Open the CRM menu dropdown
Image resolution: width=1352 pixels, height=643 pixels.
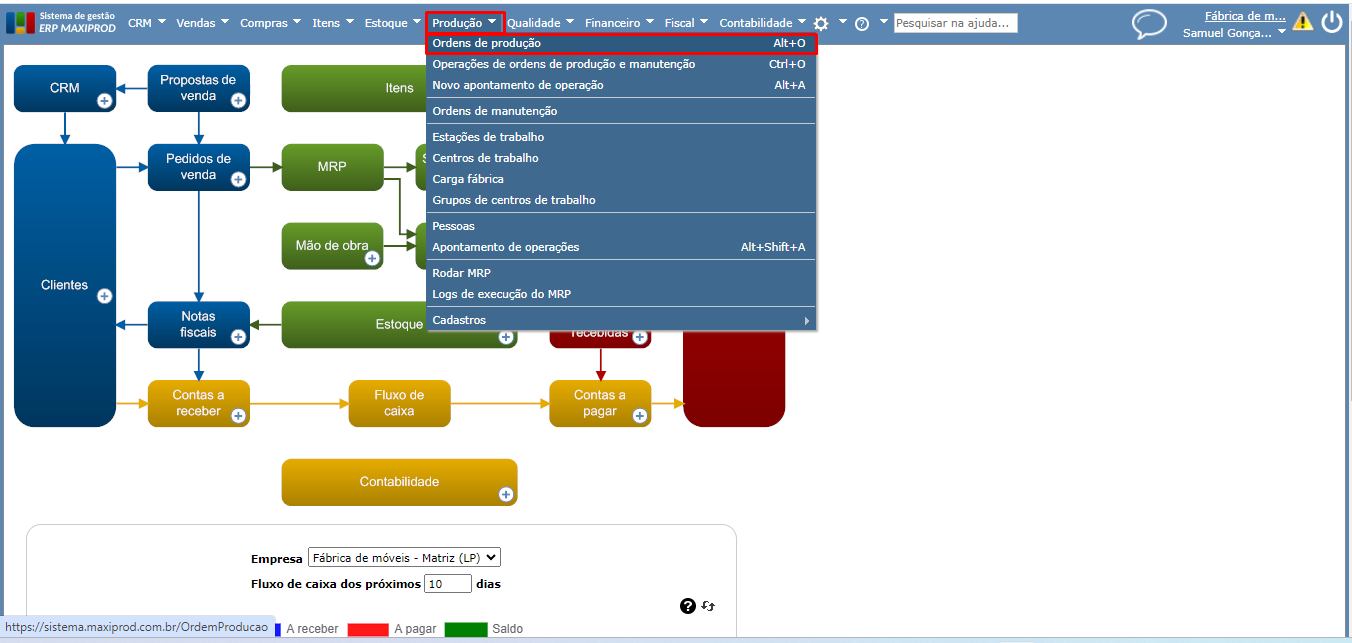(x=147, y=22)
